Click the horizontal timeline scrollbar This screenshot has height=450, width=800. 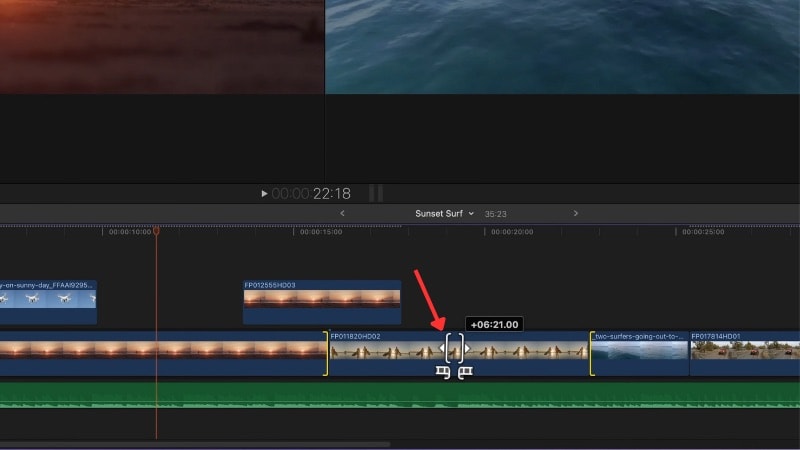point(195,444)
